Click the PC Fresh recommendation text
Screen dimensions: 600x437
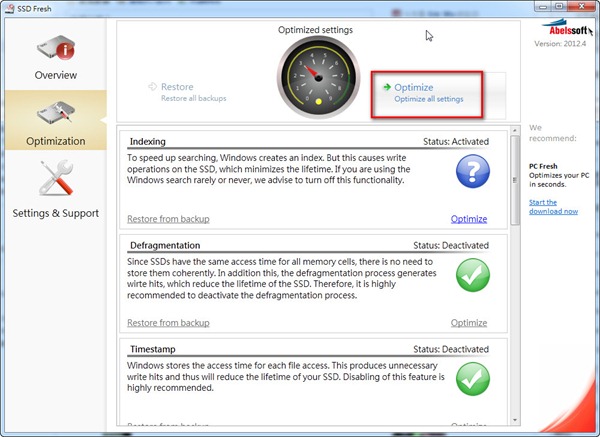point(559,175)
